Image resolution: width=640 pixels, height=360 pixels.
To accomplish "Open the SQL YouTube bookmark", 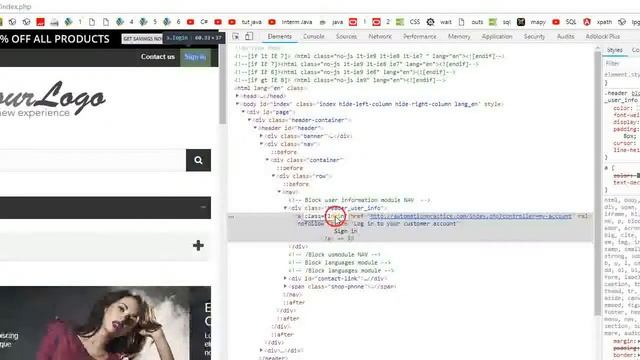I will pyautogui.click(x=564, y=22).
